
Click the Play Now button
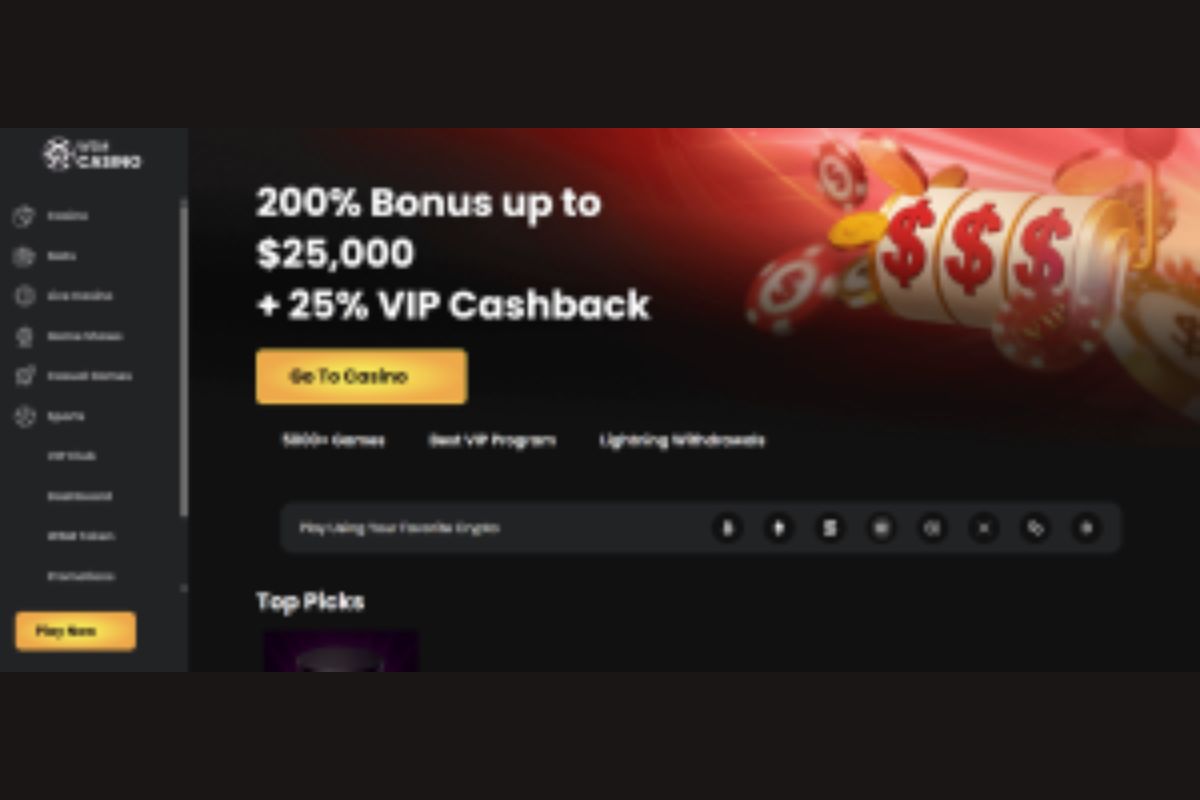[76, 631]
